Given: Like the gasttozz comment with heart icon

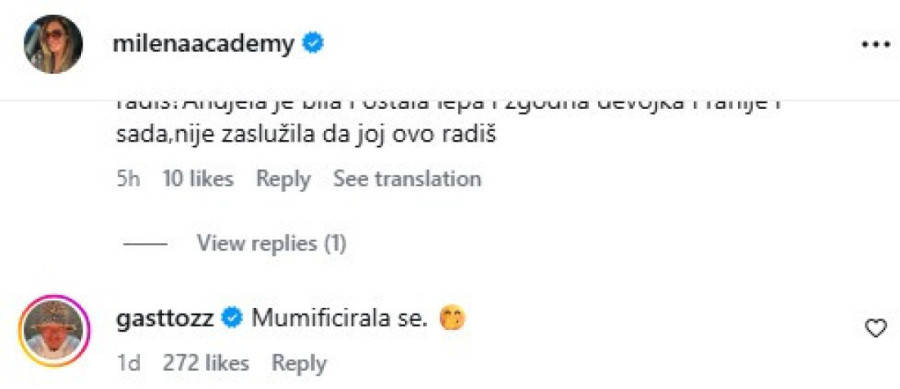Looking at the screenshot, I should pos(875,329).
